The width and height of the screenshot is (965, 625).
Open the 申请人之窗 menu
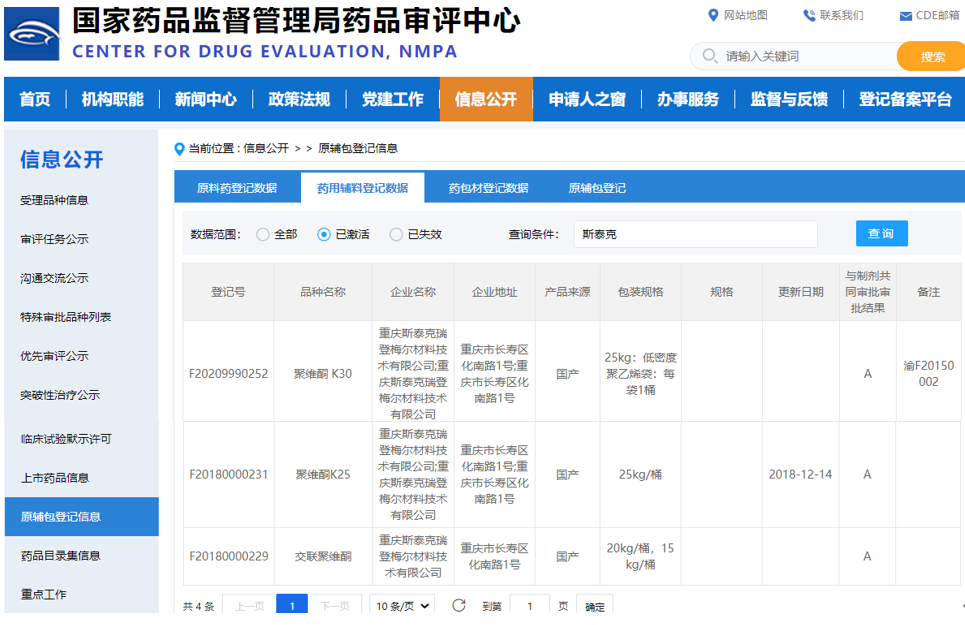587,99
